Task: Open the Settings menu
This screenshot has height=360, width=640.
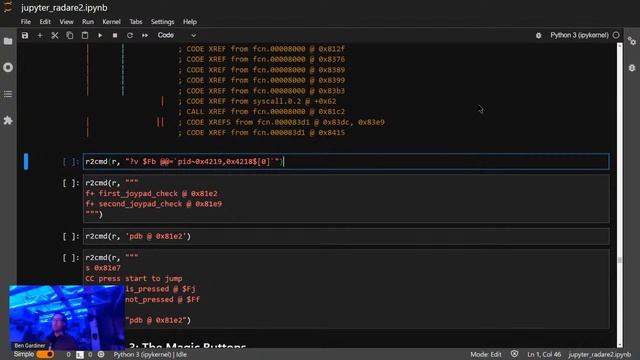Action: click(162, 22)
